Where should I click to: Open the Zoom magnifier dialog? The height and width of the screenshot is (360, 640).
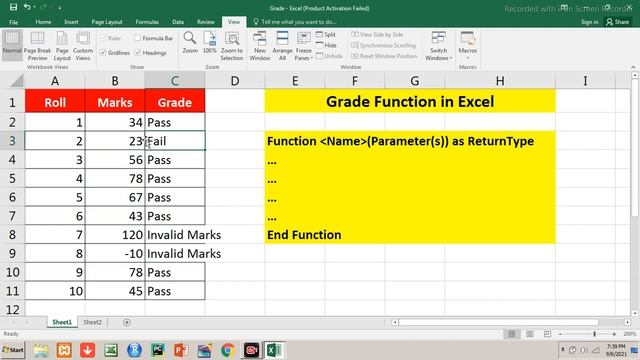[x=190, y=42]
